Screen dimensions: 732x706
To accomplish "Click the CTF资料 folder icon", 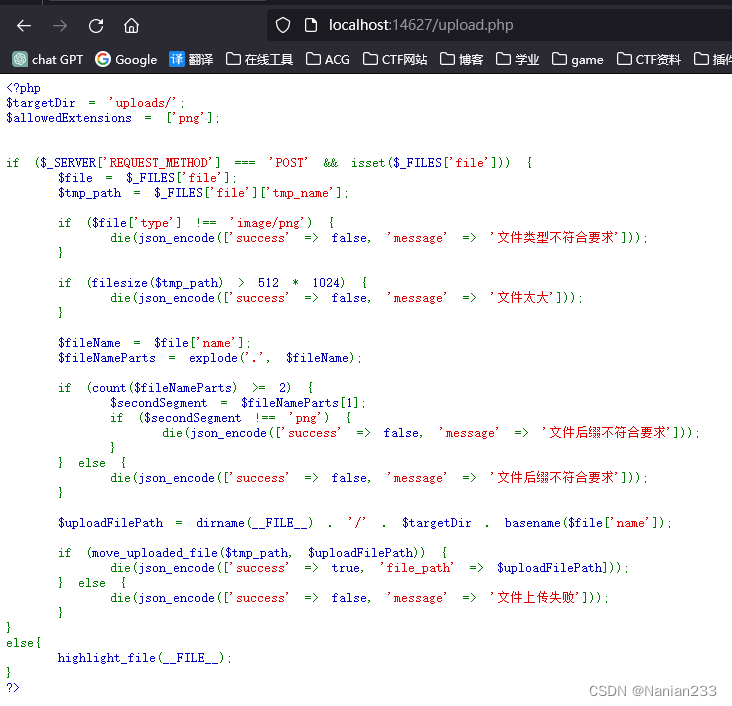I will pos(624,59).
